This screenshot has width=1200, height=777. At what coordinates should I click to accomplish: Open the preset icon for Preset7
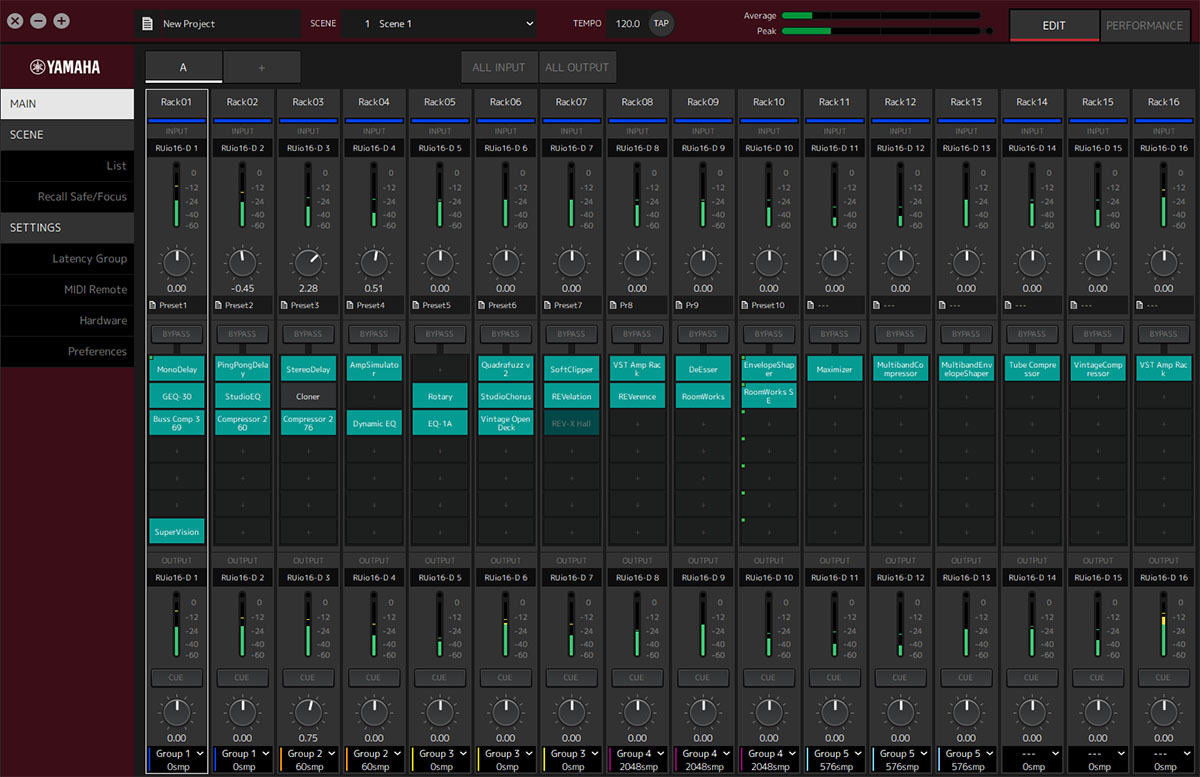pyautogui.click(x=548, y=305)
